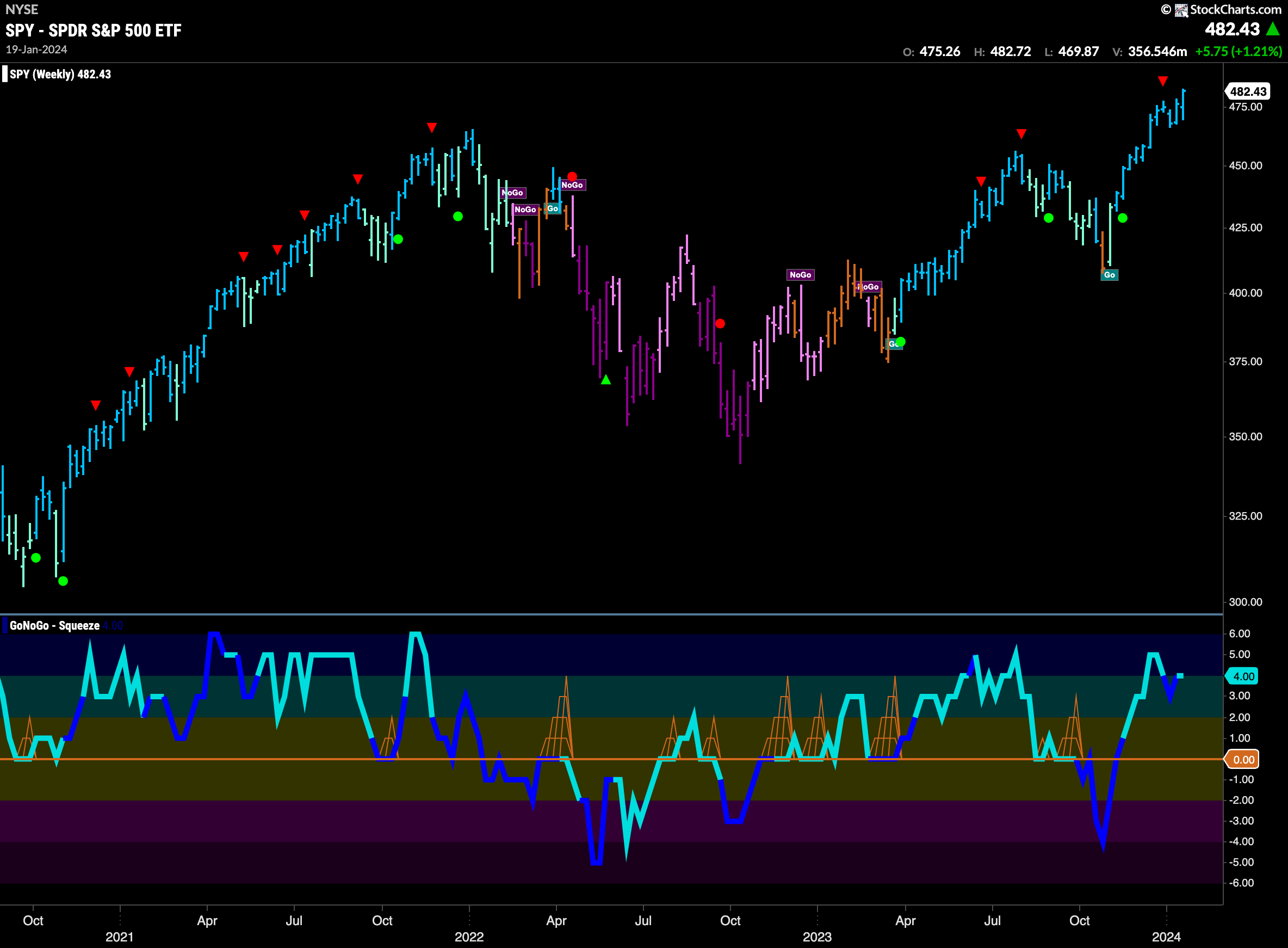
Task: Click the 2022 year label on the time axis
Action: click(469, 937)
